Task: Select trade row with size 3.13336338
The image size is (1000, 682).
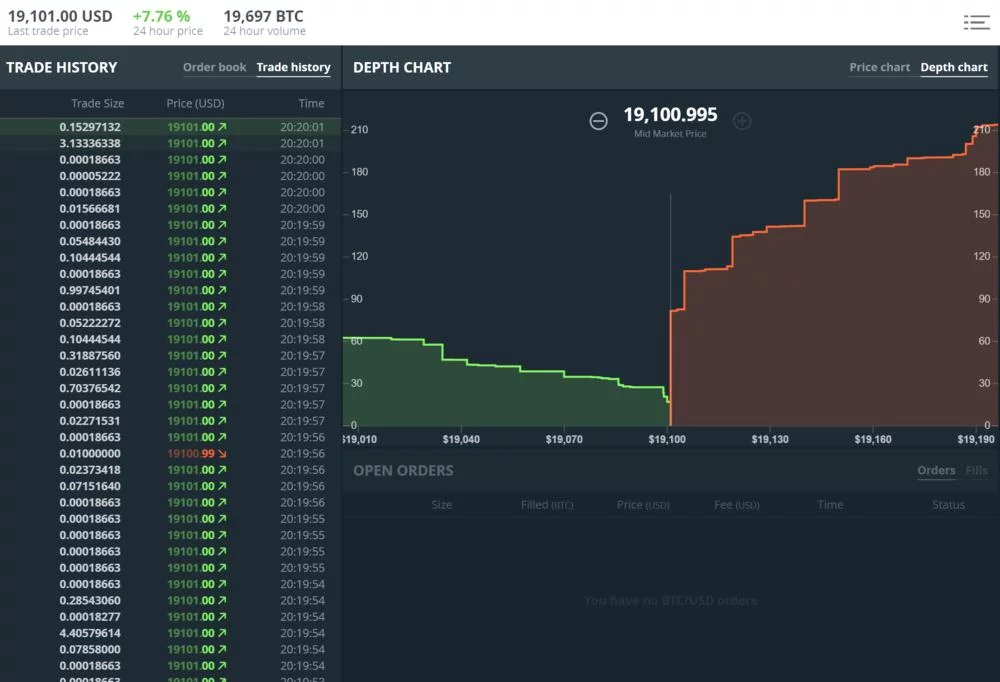Action: [x=170, y=144]
